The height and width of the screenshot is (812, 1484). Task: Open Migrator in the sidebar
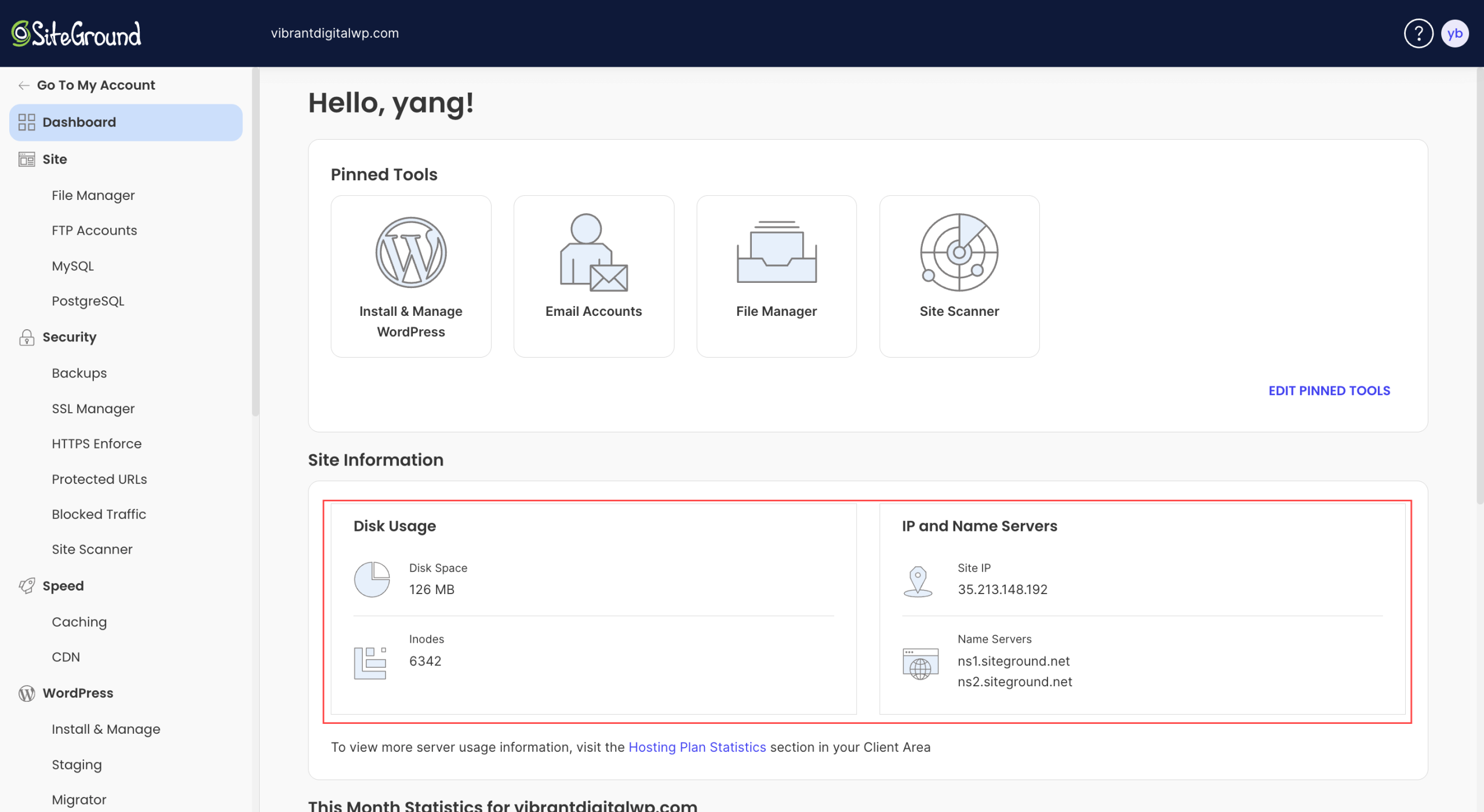79,800
